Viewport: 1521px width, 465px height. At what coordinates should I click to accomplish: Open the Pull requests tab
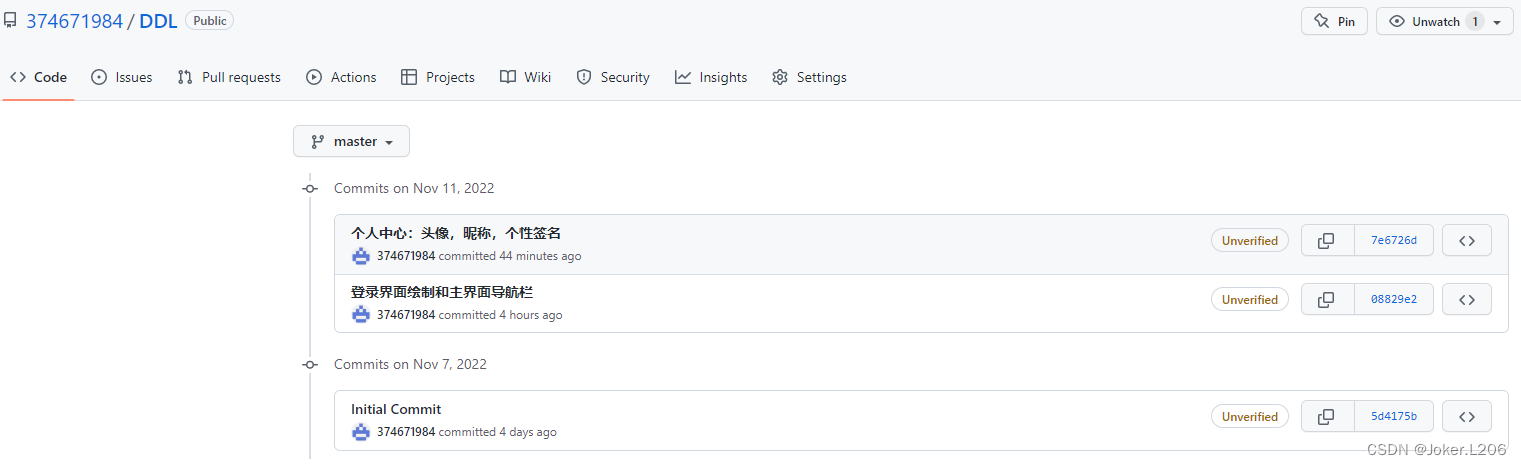[229, 77]
